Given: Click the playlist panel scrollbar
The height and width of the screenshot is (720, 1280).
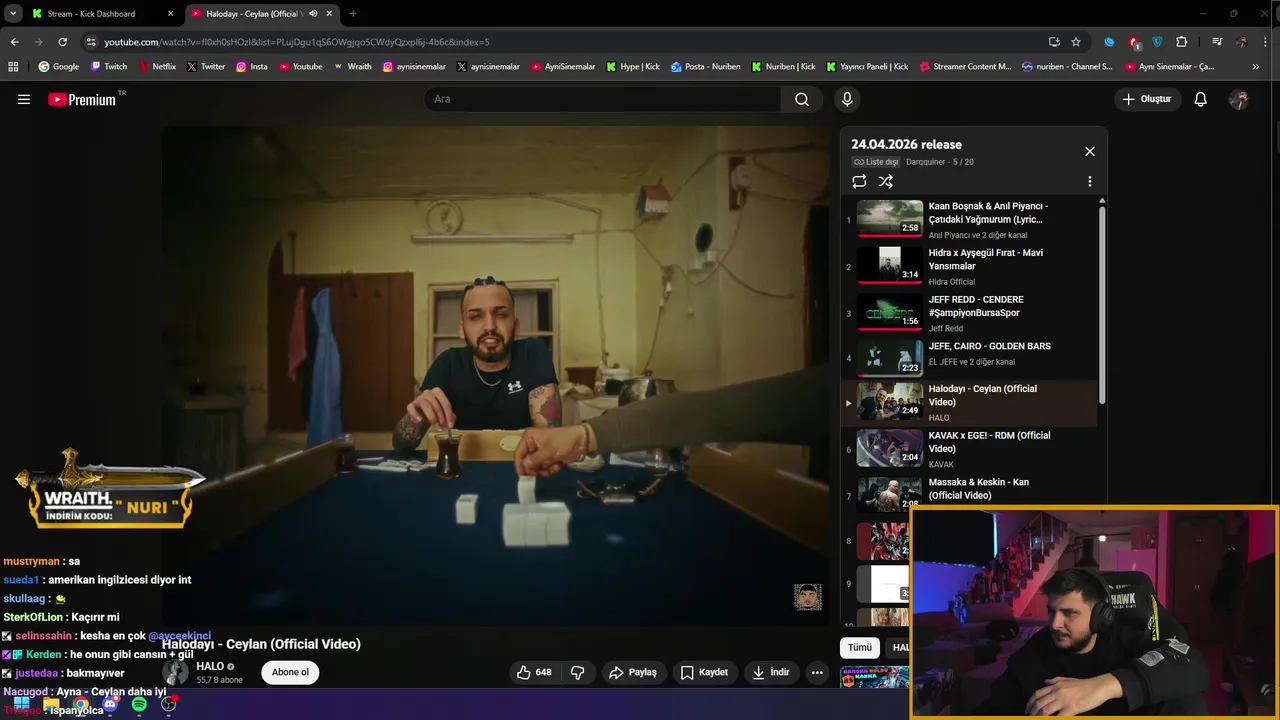Looking at the screenshot, I should [x=1102, y=305].
